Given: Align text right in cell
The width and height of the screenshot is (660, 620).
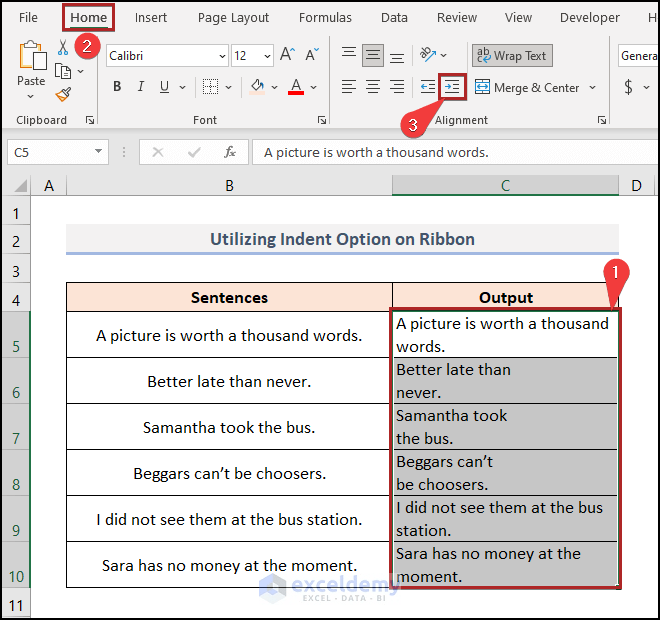Looking at the screenshot, I should coord(397,87).
